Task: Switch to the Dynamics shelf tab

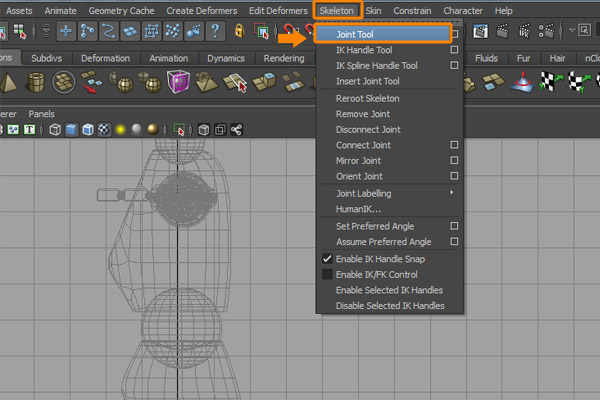Action: (226, 58)
